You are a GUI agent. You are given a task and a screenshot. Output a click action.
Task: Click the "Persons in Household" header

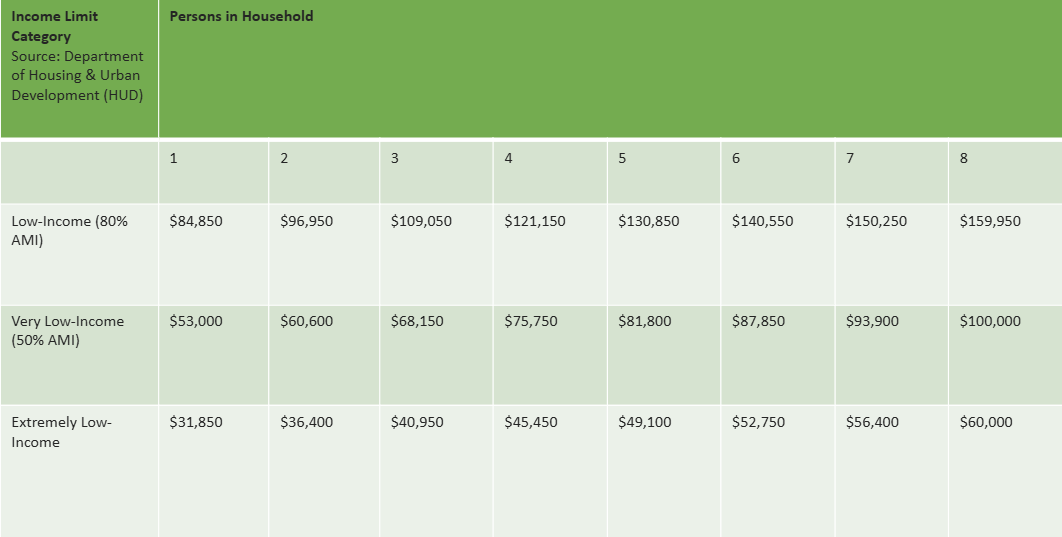[241, 16]
